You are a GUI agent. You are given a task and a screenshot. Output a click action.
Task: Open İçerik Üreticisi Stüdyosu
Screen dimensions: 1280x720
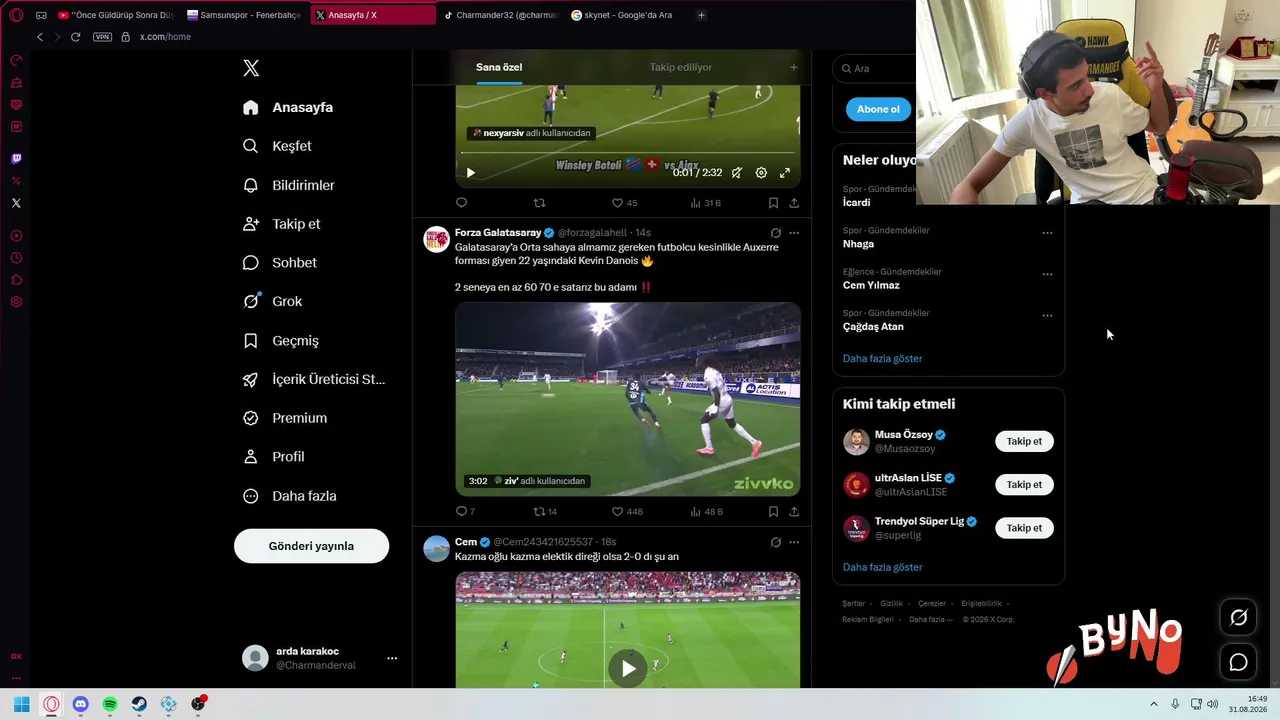click(314, 379)
